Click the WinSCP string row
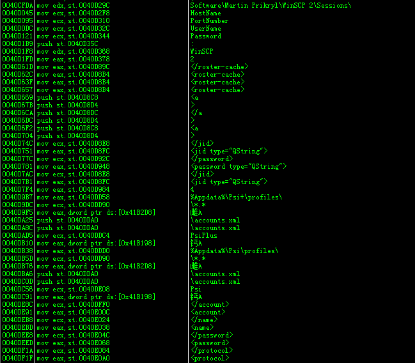This screenshot has height=364, width=416. [208, 51]
